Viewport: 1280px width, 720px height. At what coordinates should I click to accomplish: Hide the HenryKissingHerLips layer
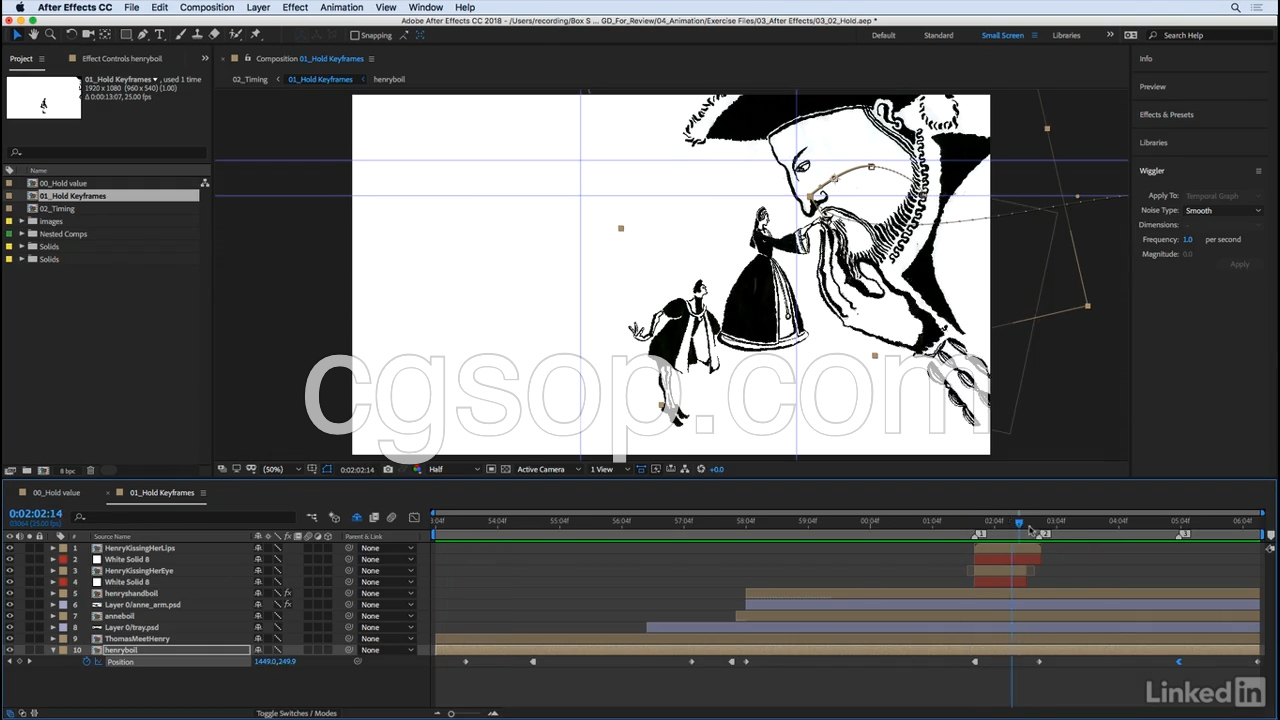tap(10, 548)
